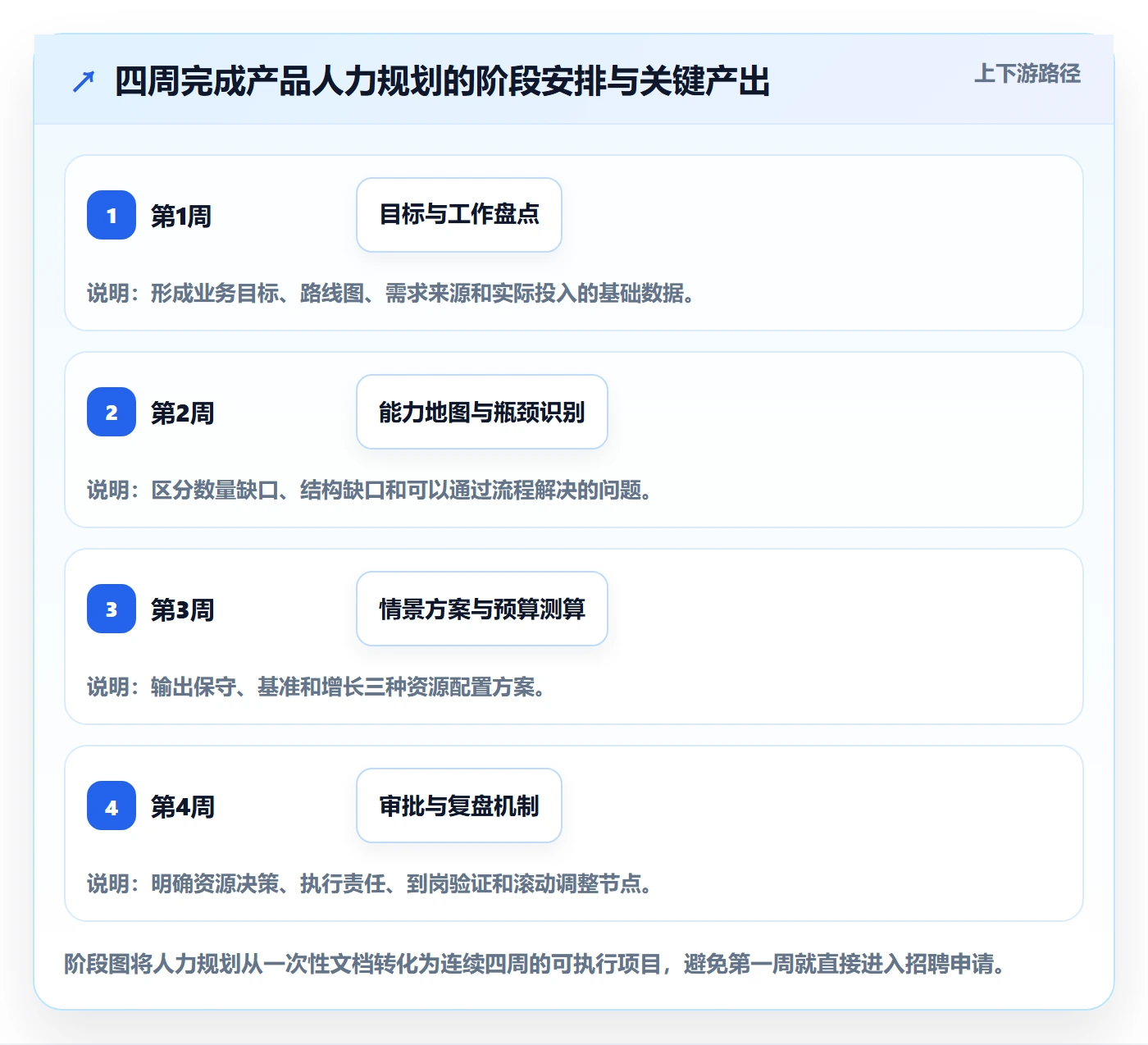Click the description starting with 说明：形成业务目标
The height and width of the screenshot is (1045, 1148).
tap(391, 293)
